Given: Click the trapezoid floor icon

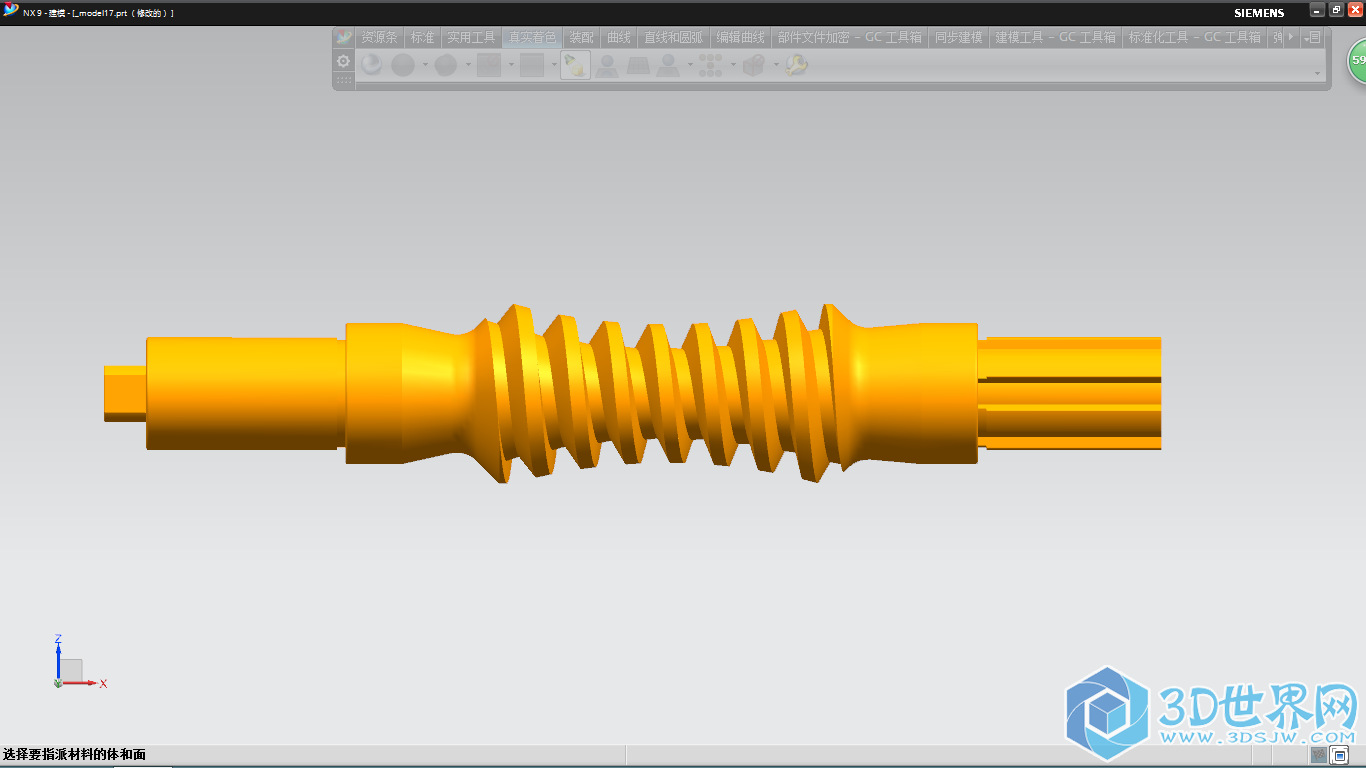Looking at the screenshot, I should [x=637, y=65].
